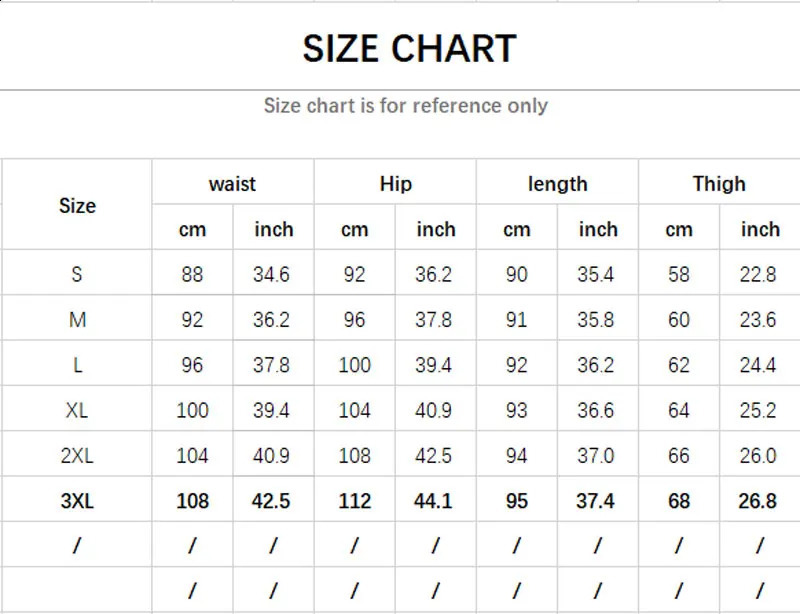Select the bold 3XL row label

click(x=77, y=501)
